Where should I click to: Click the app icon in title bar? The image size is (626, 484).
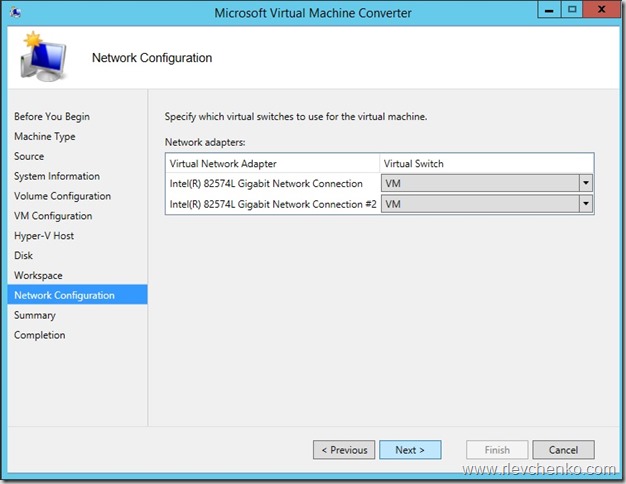pos(16,13)
